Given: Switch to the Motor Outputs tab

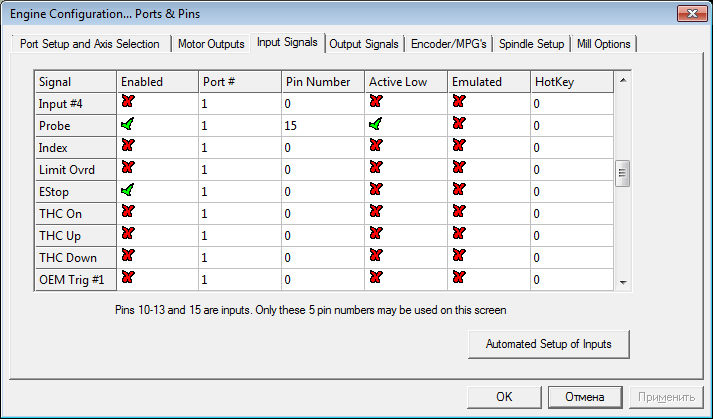Looking at the screenshot, I should click(211, 44).
